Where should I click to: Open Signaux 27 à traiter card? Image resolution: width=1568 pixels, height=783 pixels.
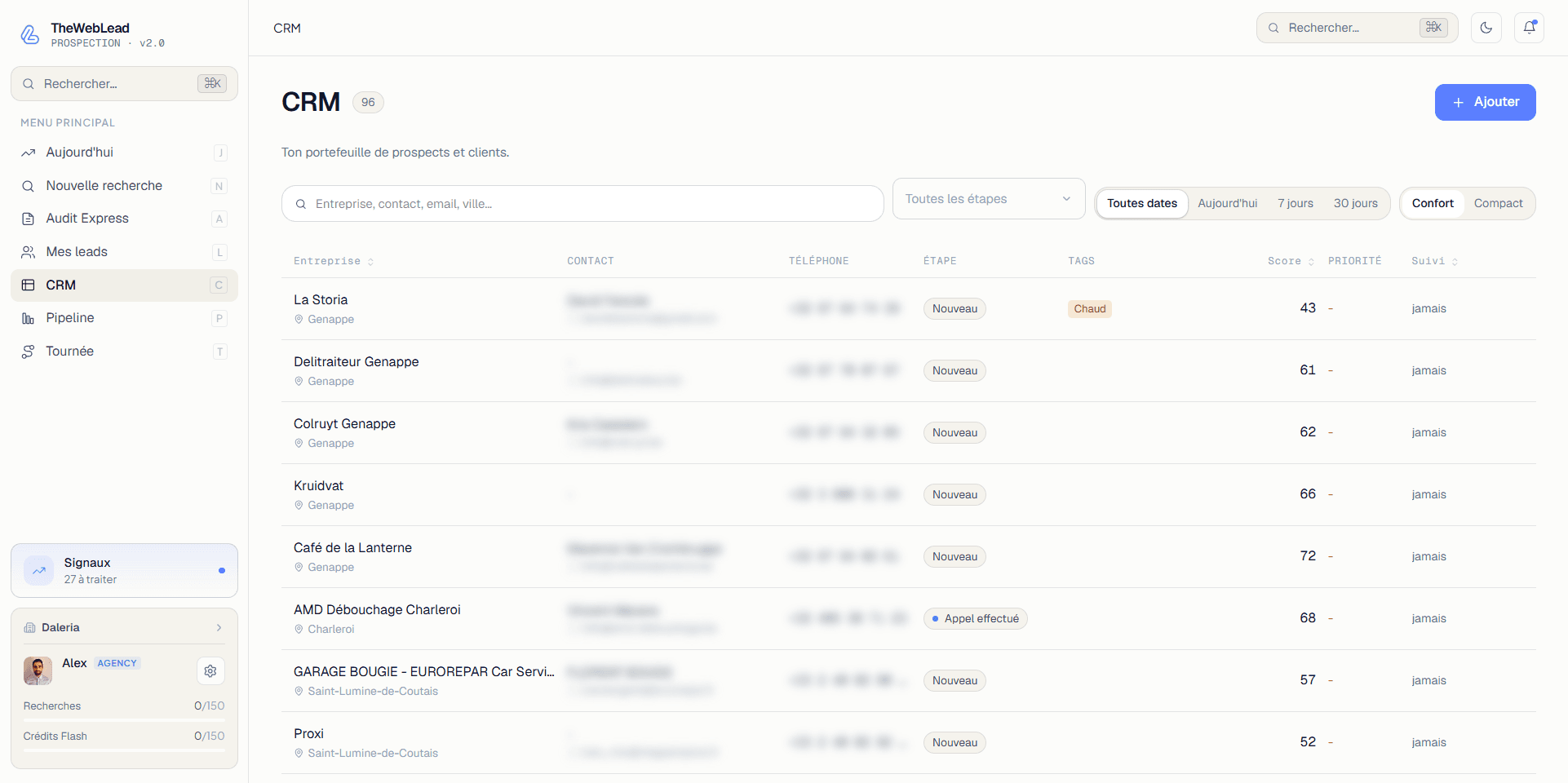[x=124, y=571]
